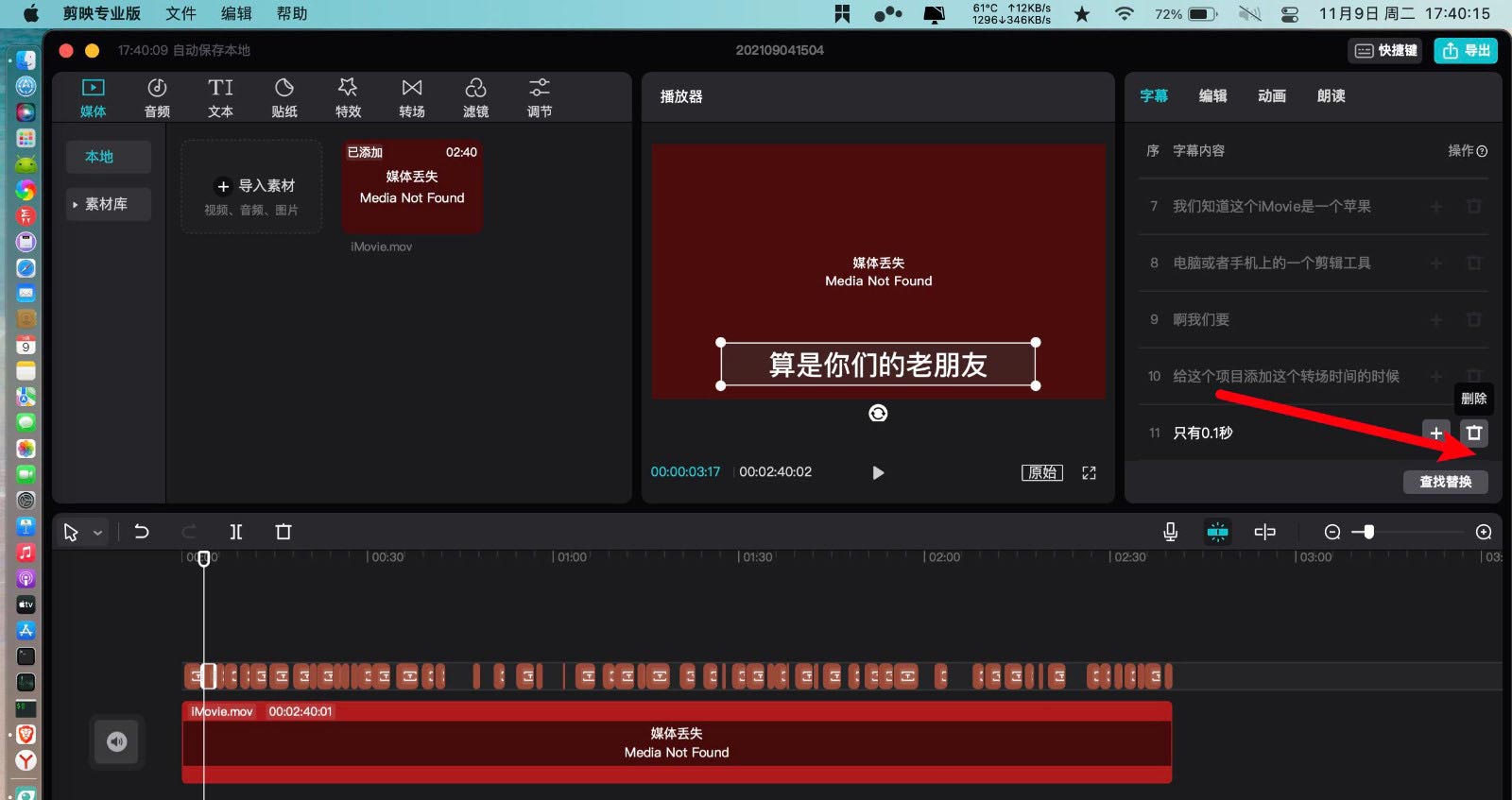Toggle the highlighted timeline snapping button

[x=1217, y=532]
